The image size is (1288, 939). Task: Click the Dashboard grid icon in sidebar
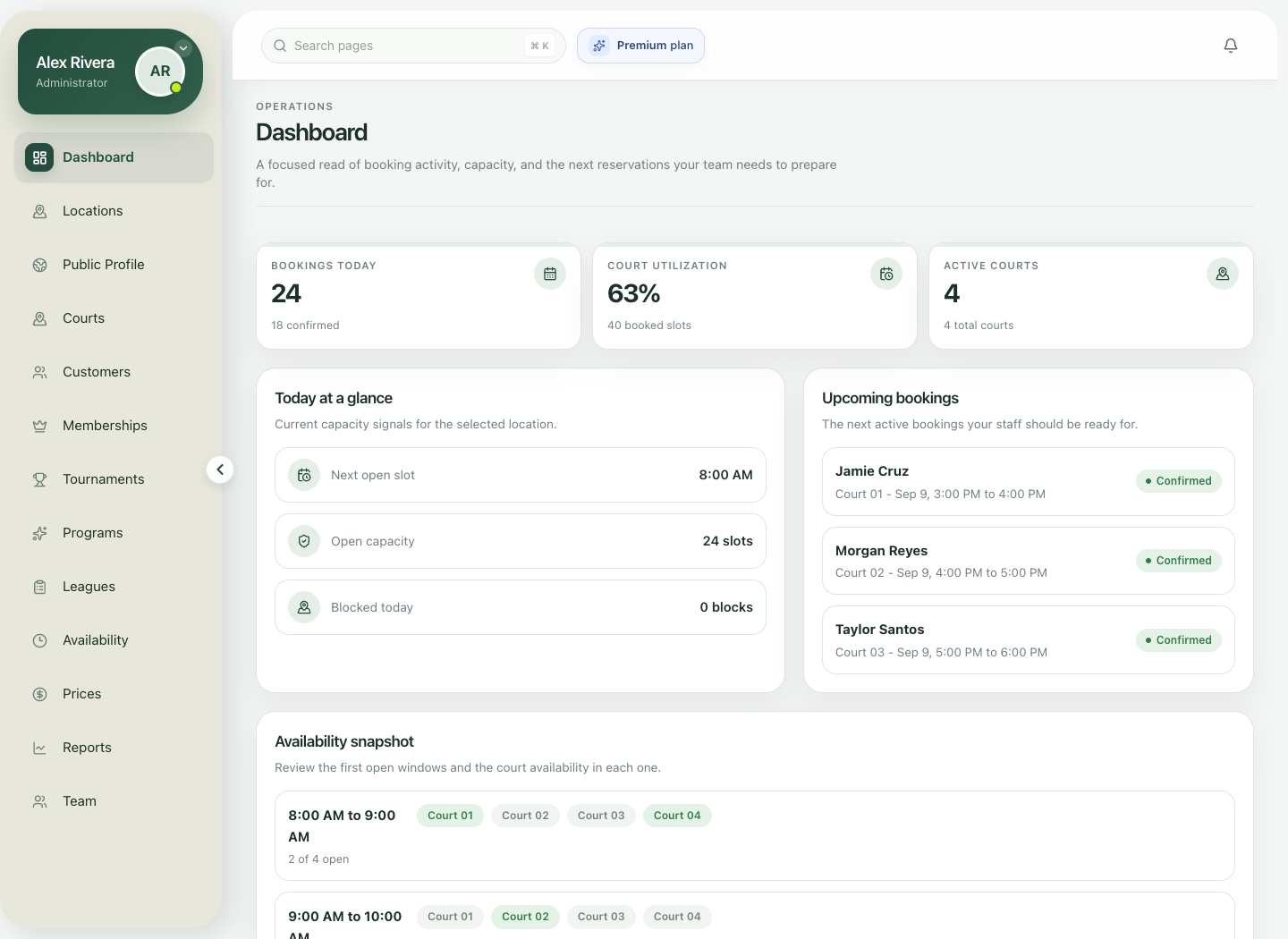(x=39, y=157)
